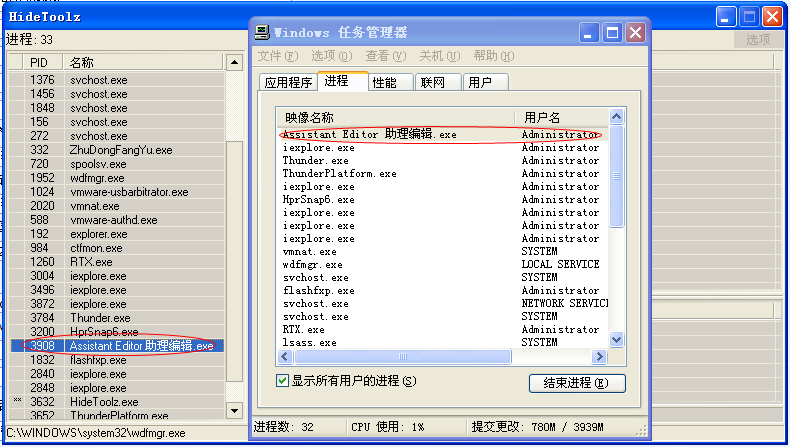790x447 pixels.
Task: Sort by 映像名称 column header
Action: (396, 117)
